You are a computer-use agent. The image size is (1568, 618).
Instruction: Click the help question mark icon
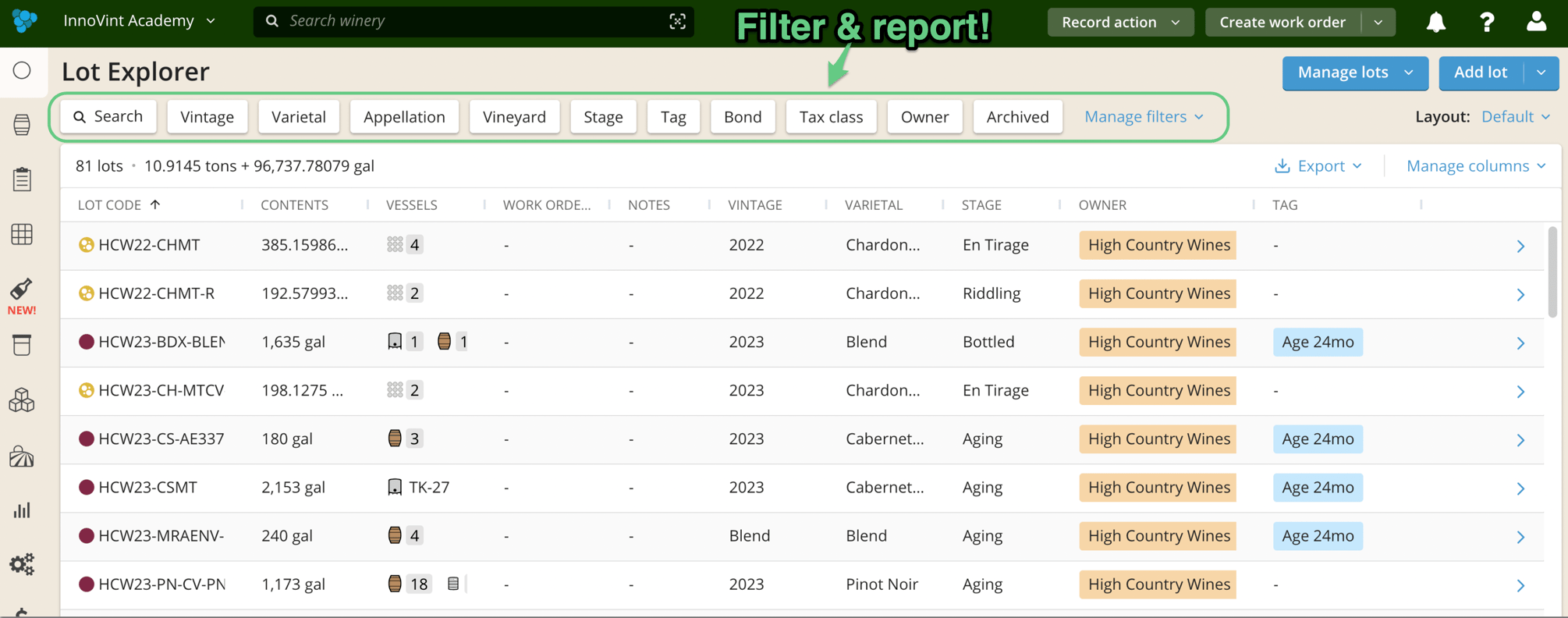pyautogui.click(x=1486, y=22)
